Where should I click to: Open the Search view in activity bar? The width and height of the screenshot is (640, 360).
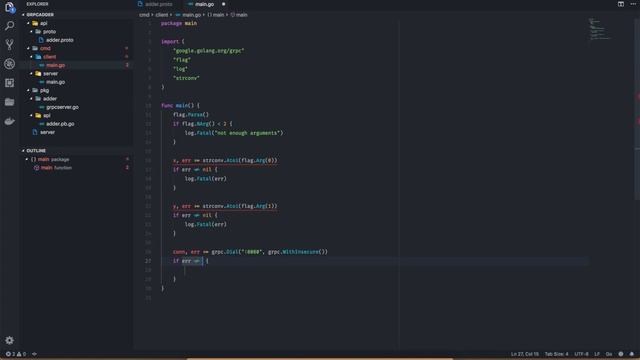[x=9, y=26]
